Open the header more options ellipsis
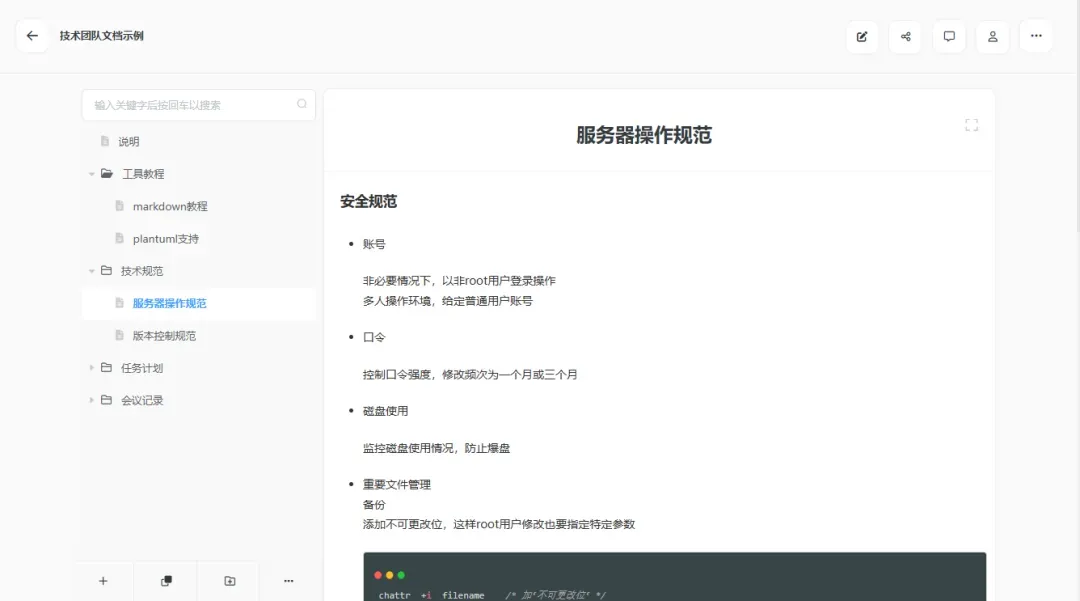The height and width of the screenshot is (601, 1080). tap(1036, 36)
